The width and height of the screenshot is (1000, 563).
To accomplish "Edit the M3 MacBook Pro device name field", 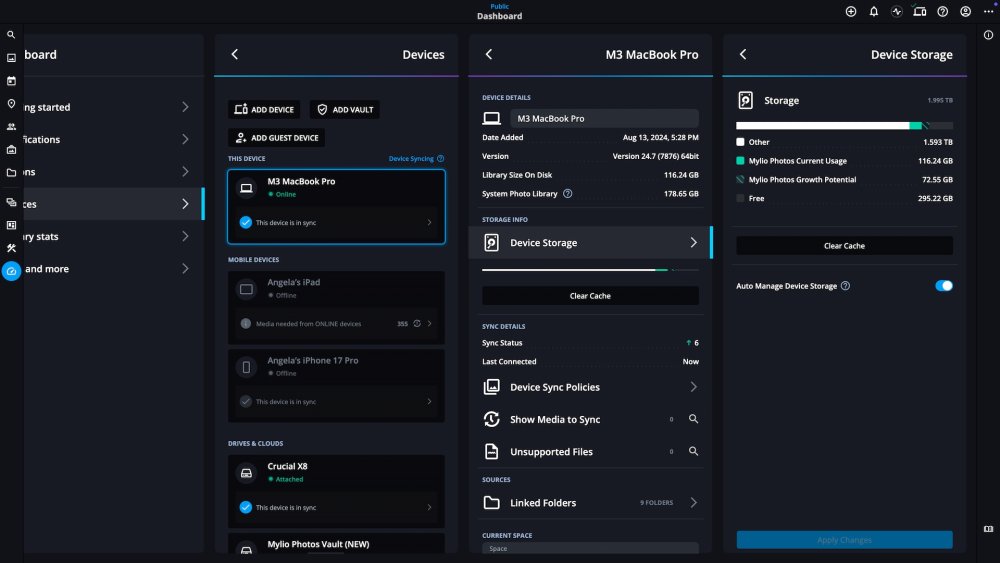I will coord(604,118).
